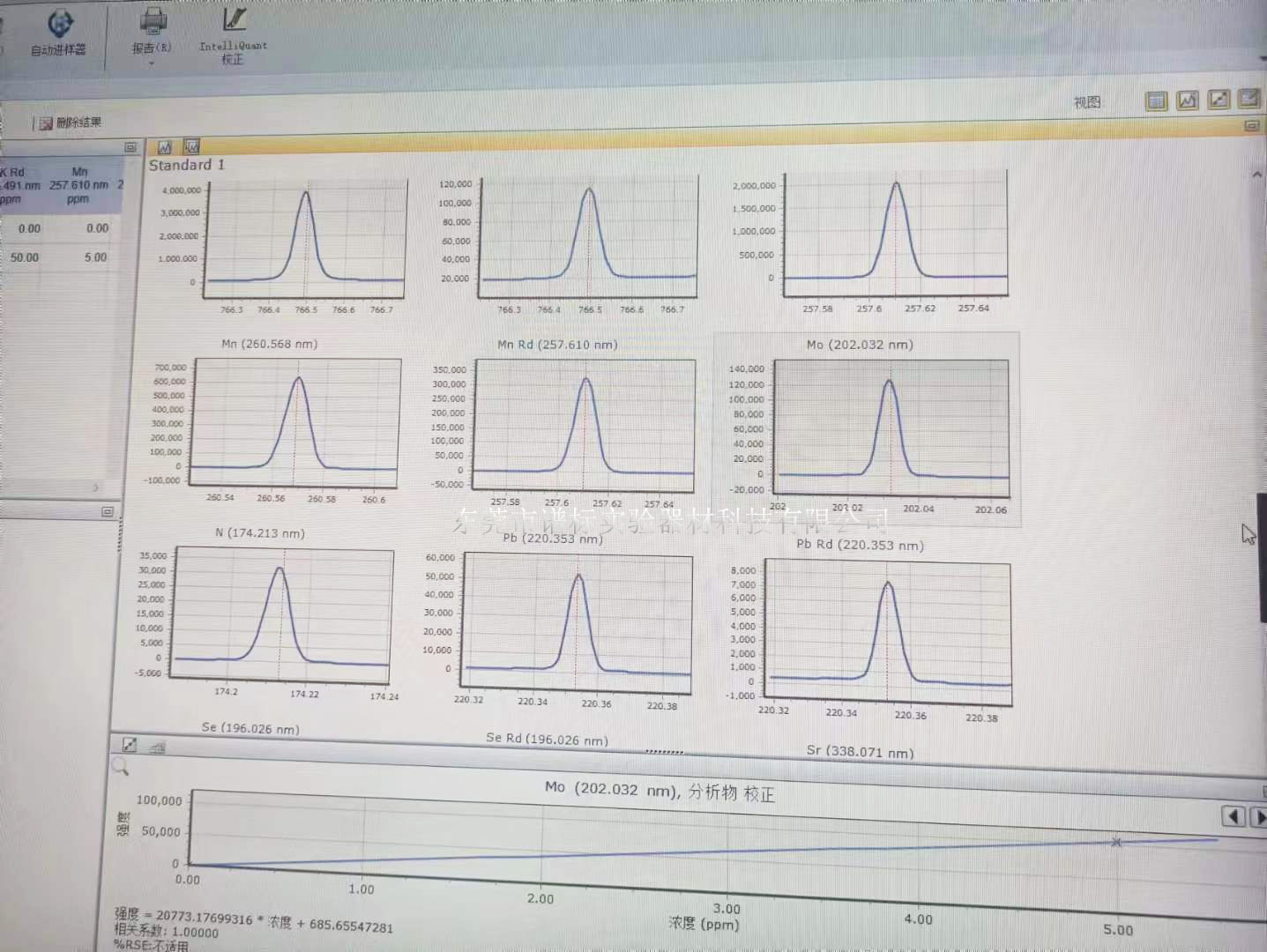The image size is (1267, 952).
Task: Click the 报告 printer icon
Action: pyautogui.click(x=153, y=22)
